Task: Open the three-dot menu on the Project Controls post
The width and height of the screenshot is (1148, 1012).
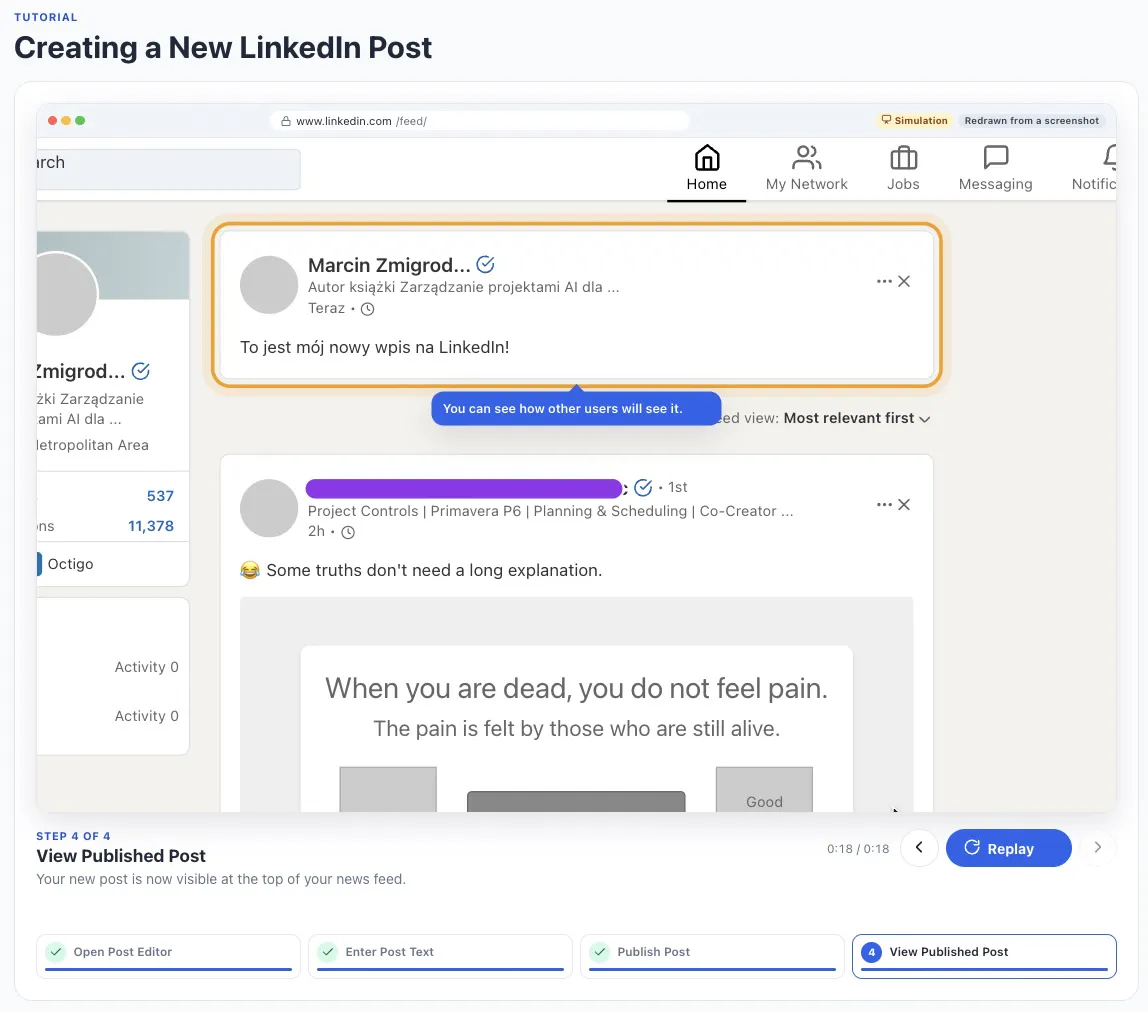Action: point(884,505)
